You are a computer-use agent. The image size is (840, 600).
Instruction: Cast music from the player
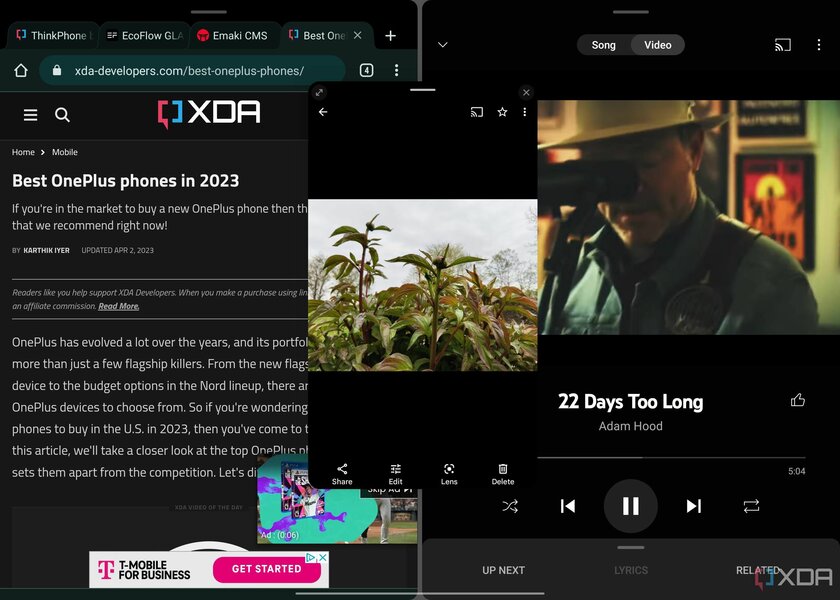pyautogui.click(x=783, y=45)
